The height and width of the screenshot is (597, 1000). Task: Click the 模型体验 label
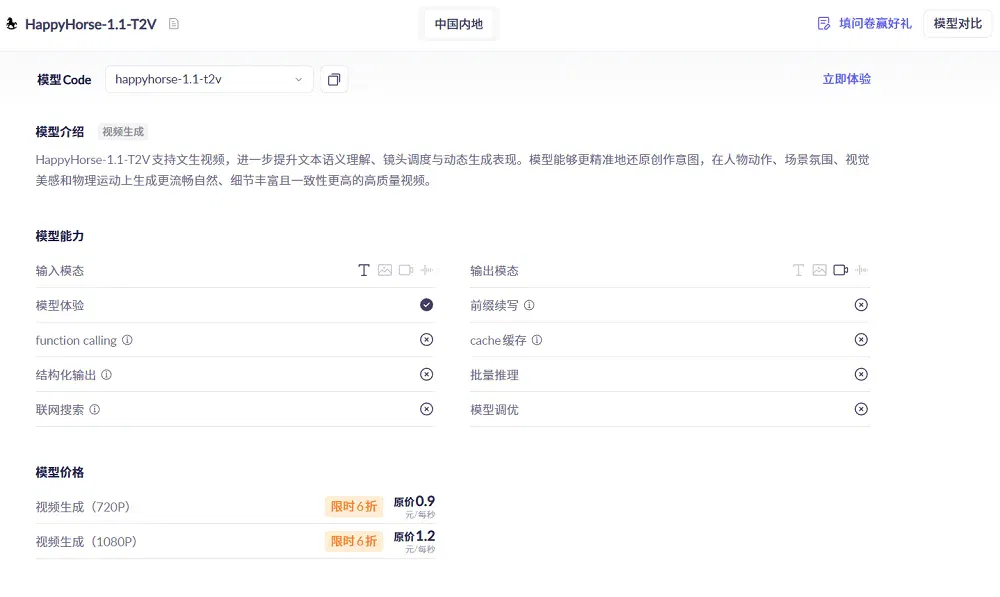[x=60, y=306]
